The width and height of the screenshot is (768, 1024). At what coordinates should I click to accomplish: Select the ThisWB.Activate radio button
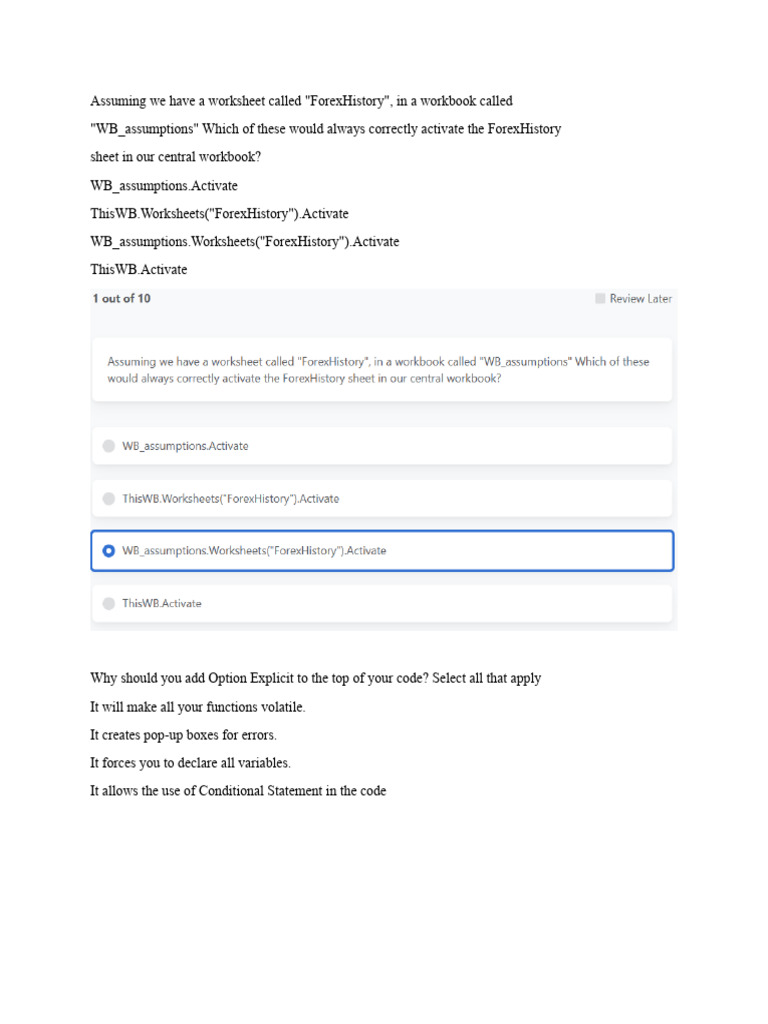coord(109,603)
